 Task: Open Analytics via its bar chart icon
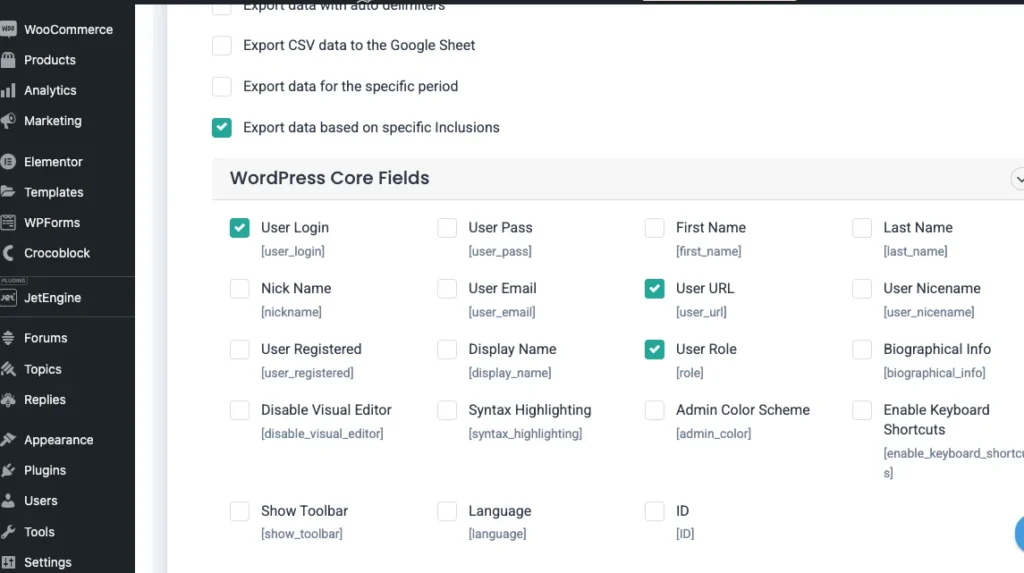click(x=8, y=91)
